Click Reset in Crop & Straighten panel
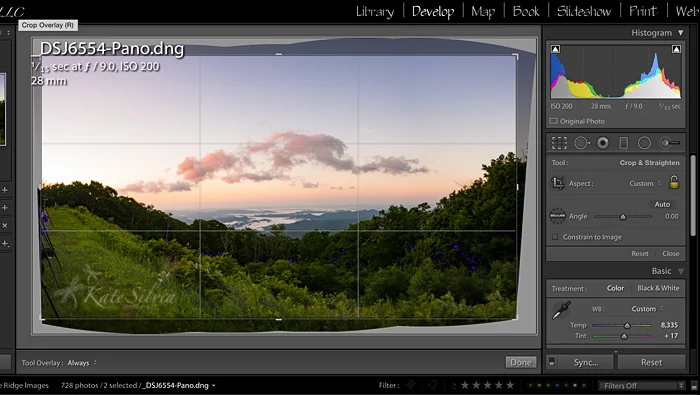700x395 pixels. 640,253
